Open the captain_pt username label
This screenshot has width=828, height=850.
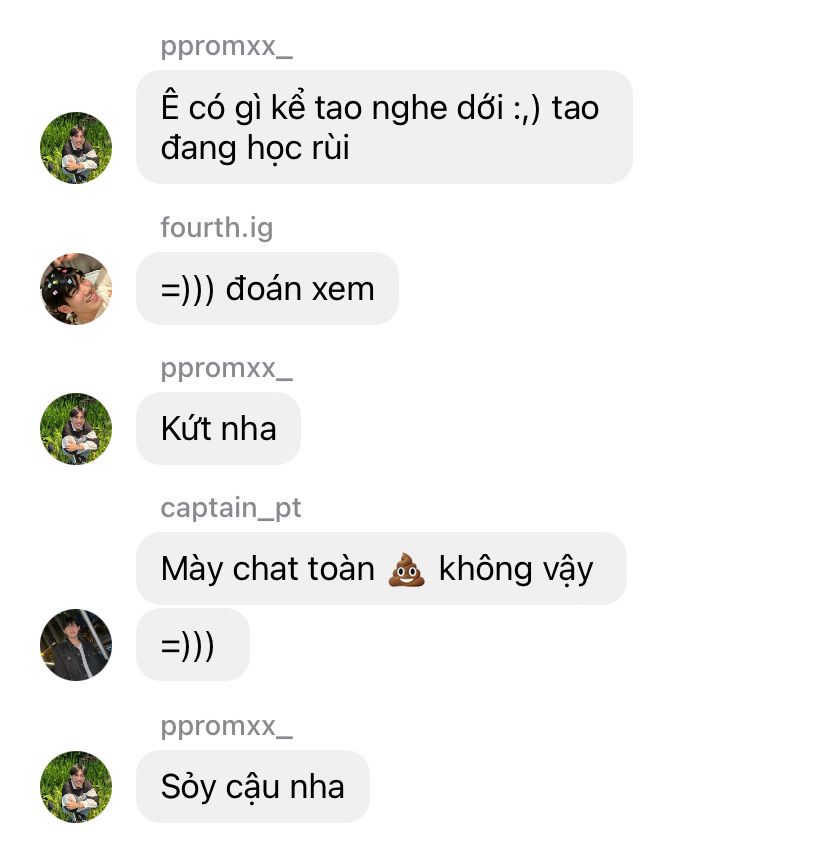230,508
